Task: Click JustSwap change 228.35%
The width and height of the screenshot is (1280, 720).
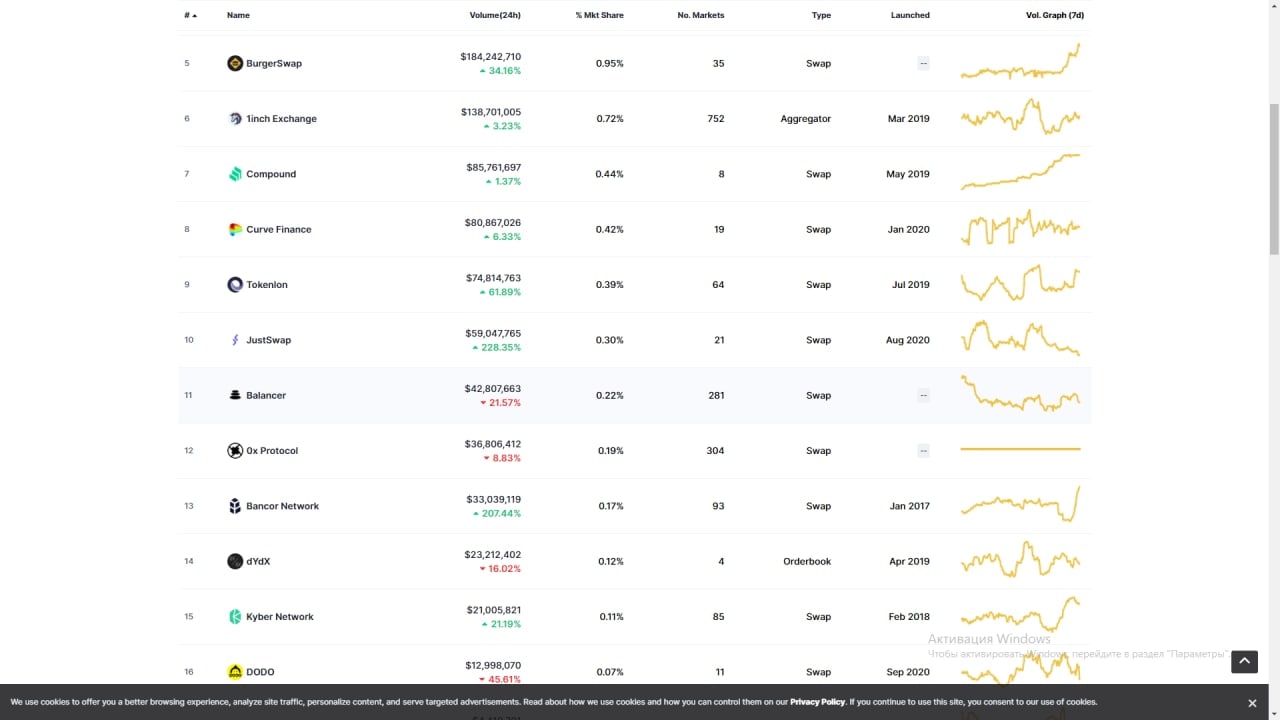Action: pos(496,348)
